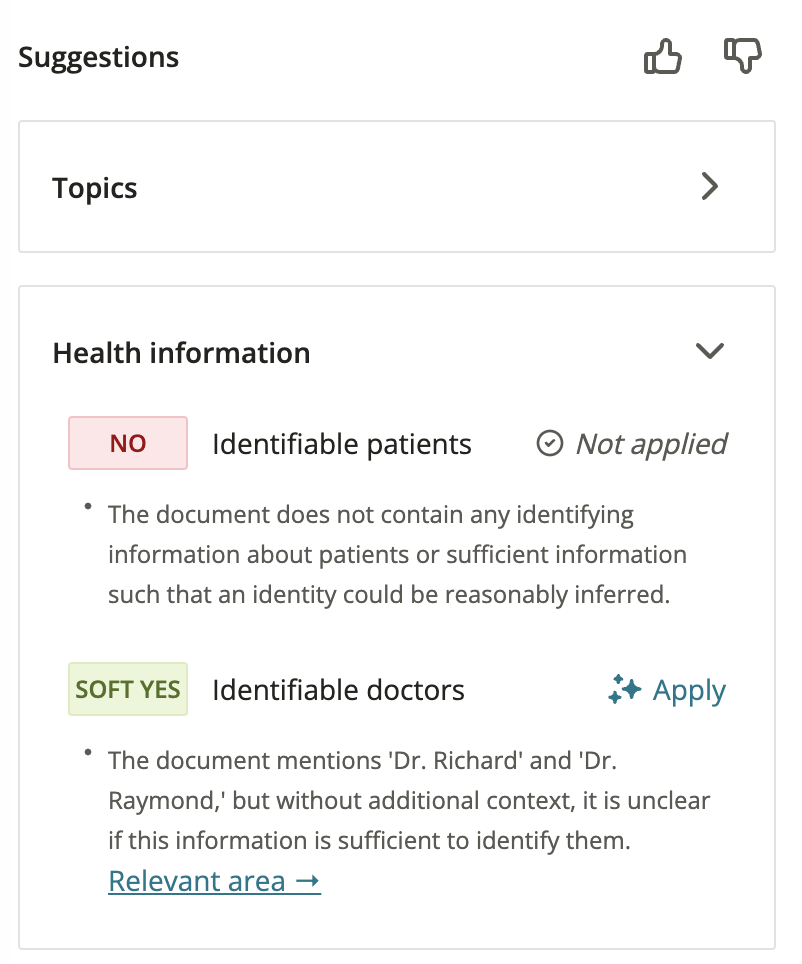Click the Suggestions heading
Viewport: 802px width, 964px height.
pyautogui.click(x=98, y=57)
